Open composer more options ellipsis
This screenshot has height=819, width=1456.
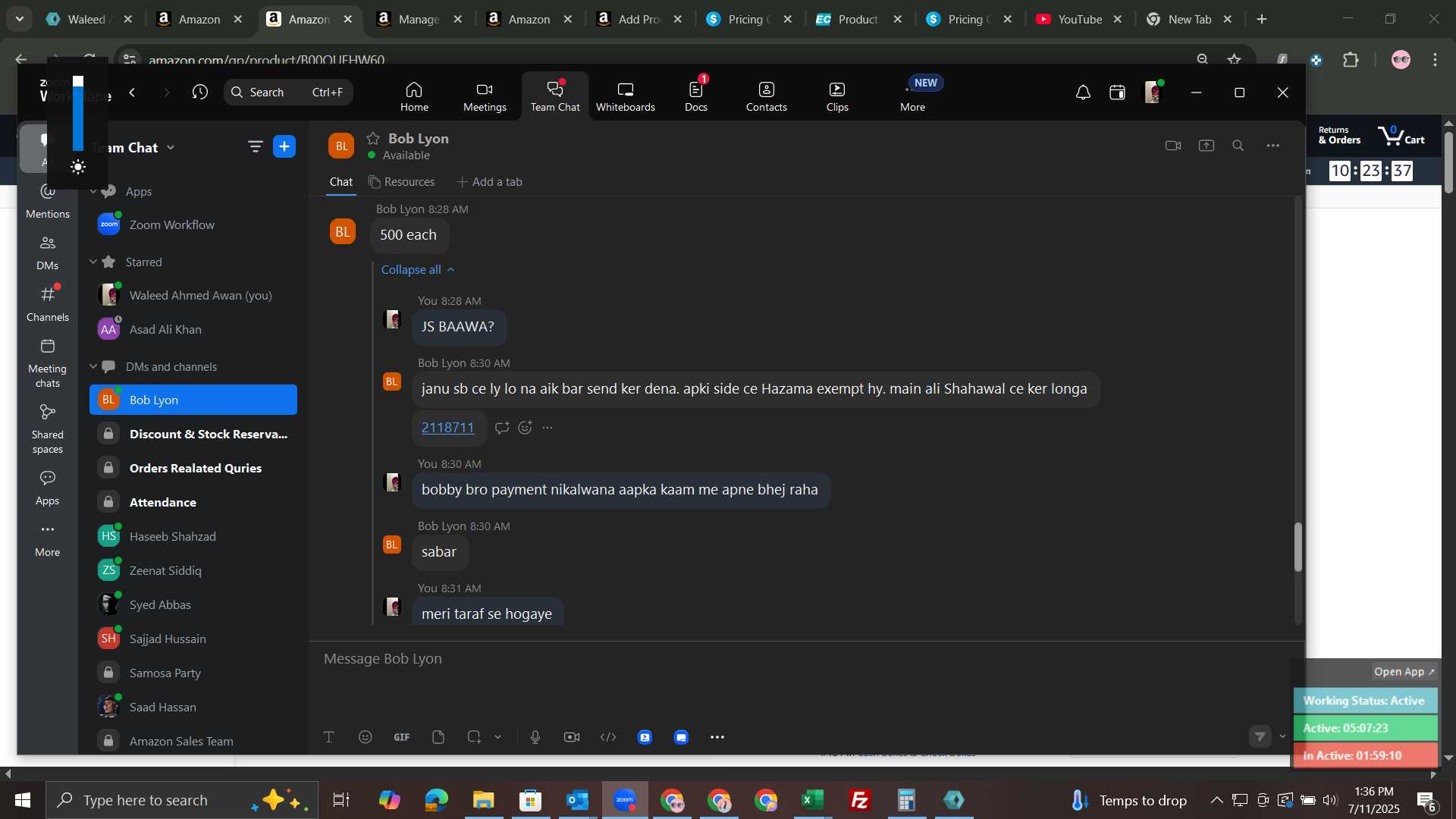click(717, 737)
